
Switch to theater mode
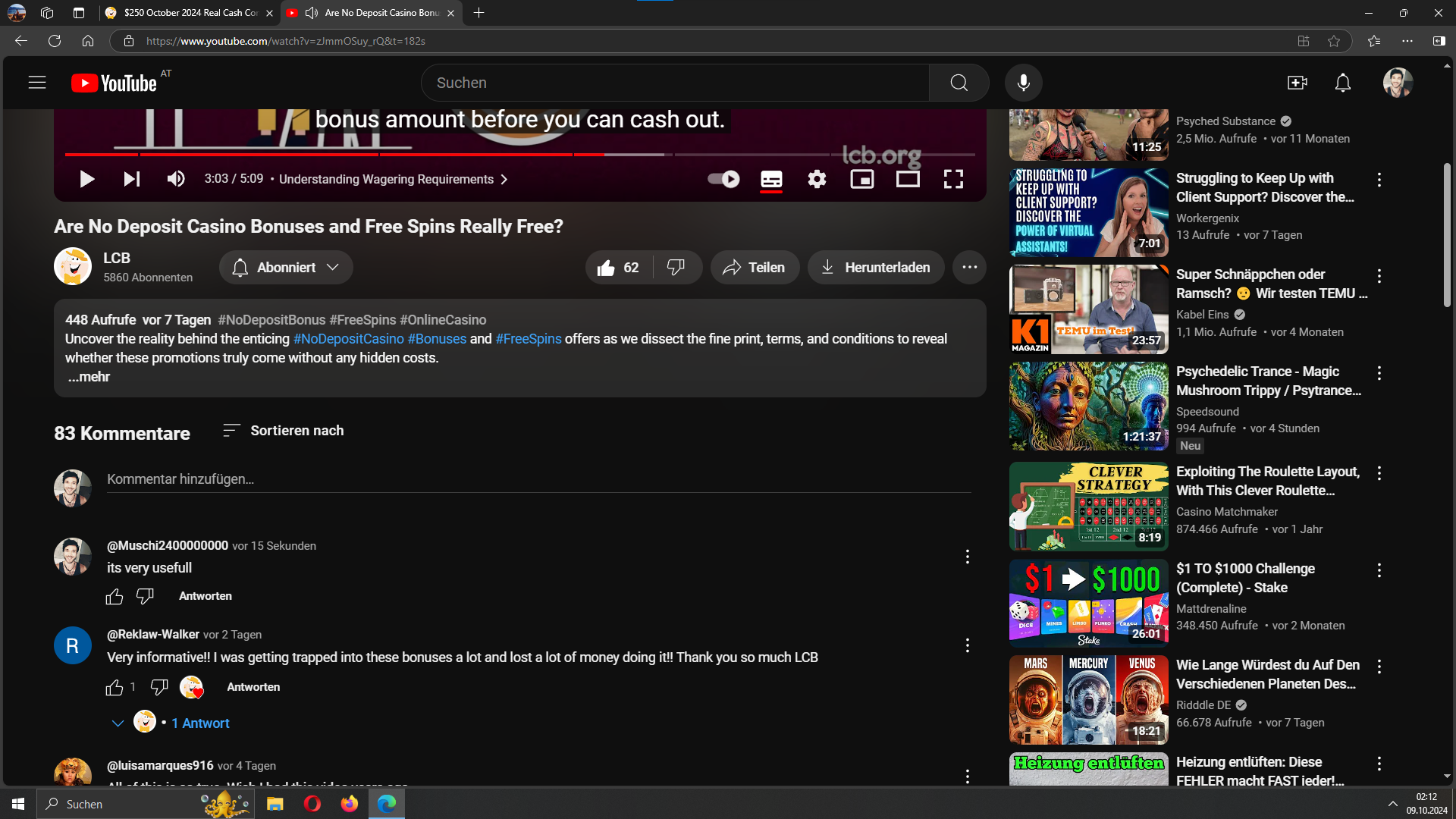coord(908,179)
